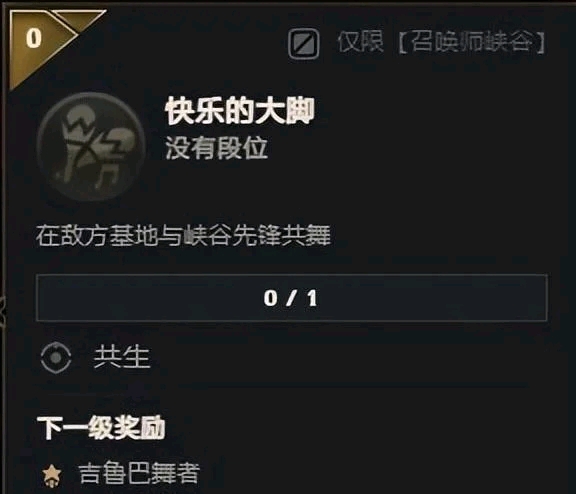576x494 pixels.
Task: Select the 快乐的大脚 challenge title
Action: coord(240,111)
